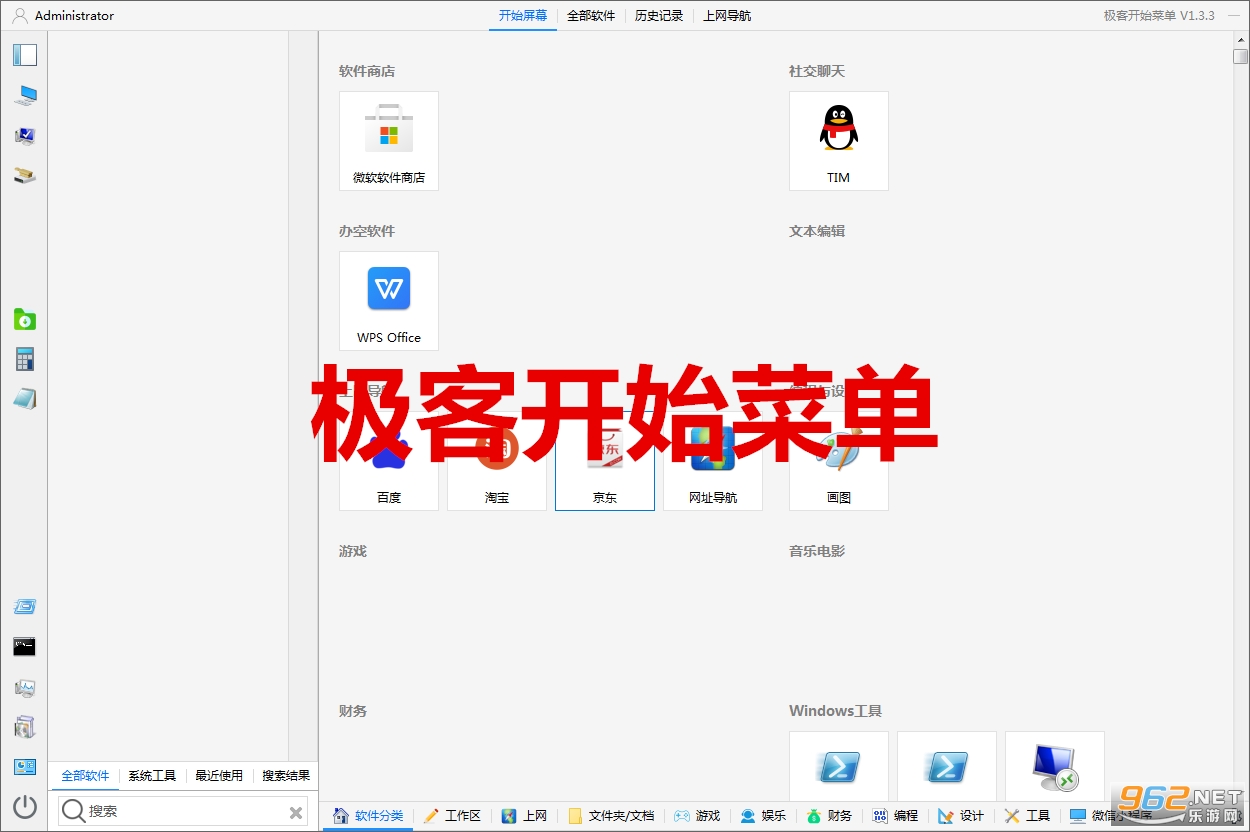
Task: Open the My Computer icon in sidebar
Action: coord(24,96)
